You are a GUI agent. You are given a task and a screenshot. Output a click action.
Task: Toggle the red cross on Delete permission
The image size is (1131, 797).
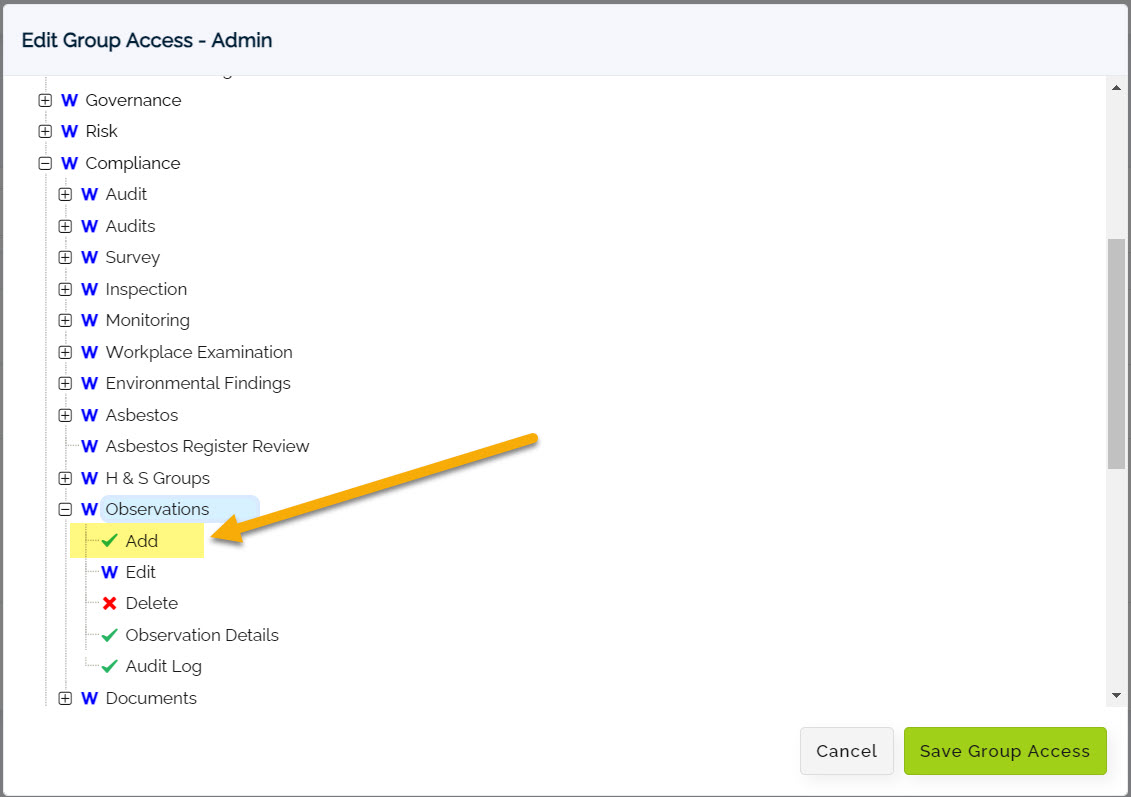pyautogui.click(x=110, y=603)
